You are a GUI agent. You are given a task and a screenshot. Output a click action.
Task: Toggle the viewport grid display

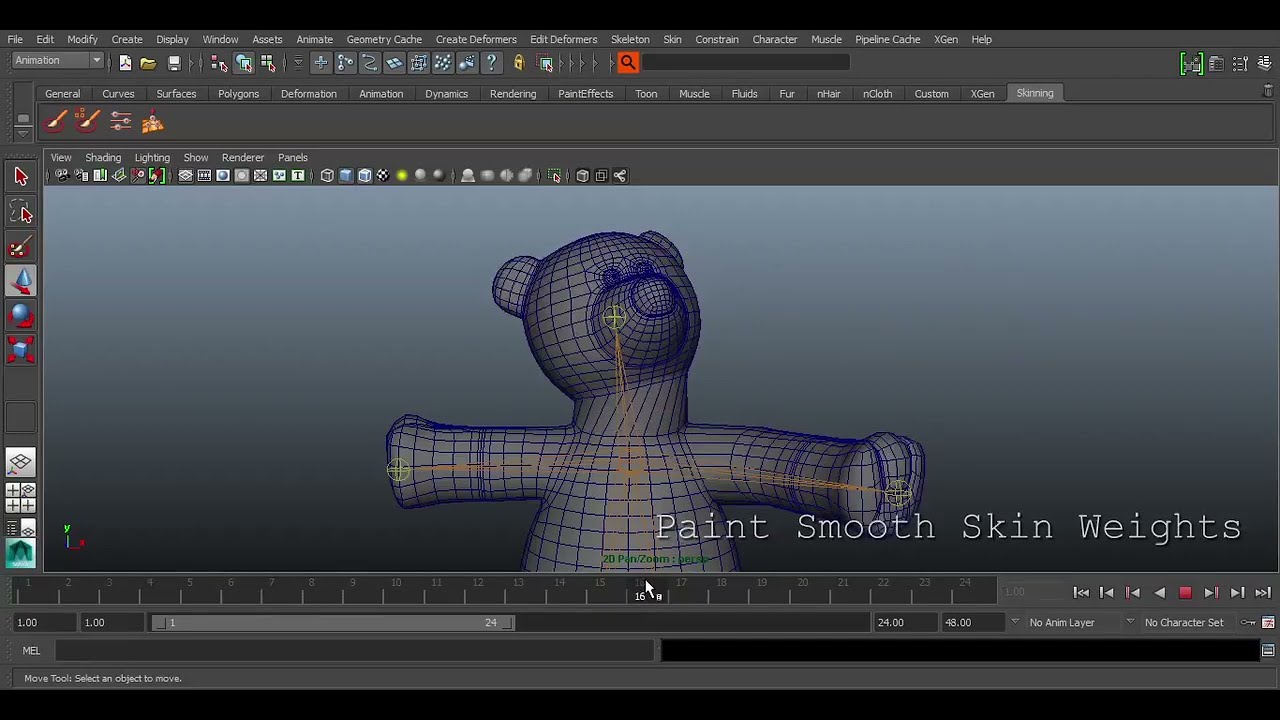(x=186, y=176)
